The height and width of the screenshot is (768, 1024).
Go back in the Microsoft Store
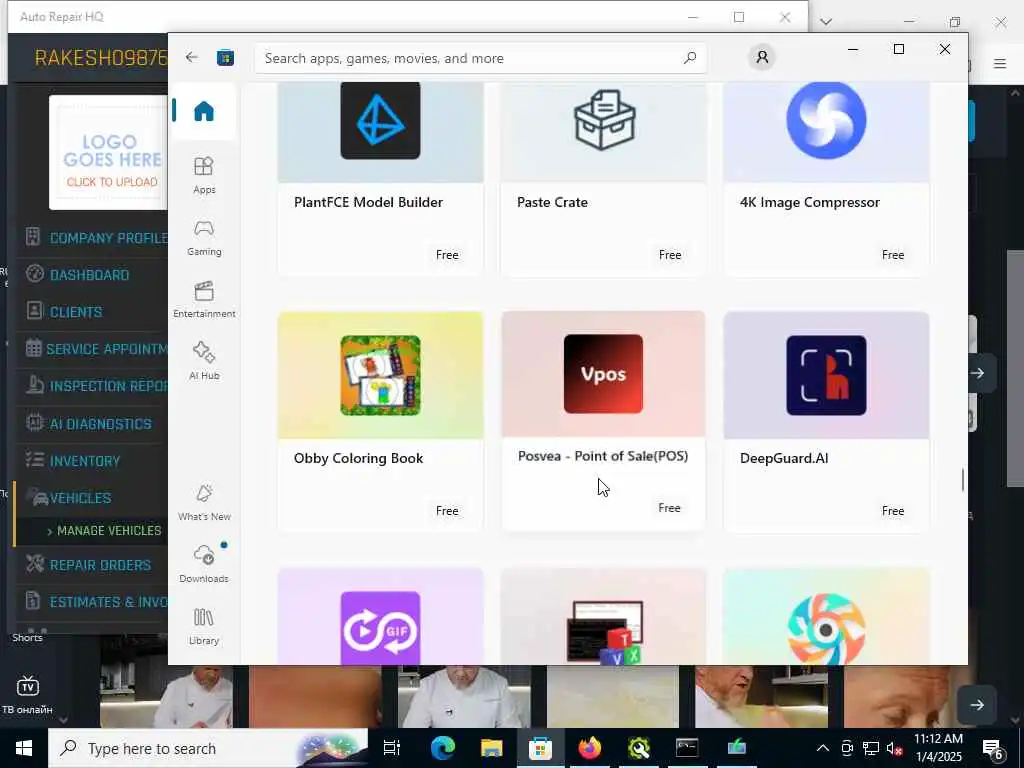191,57
